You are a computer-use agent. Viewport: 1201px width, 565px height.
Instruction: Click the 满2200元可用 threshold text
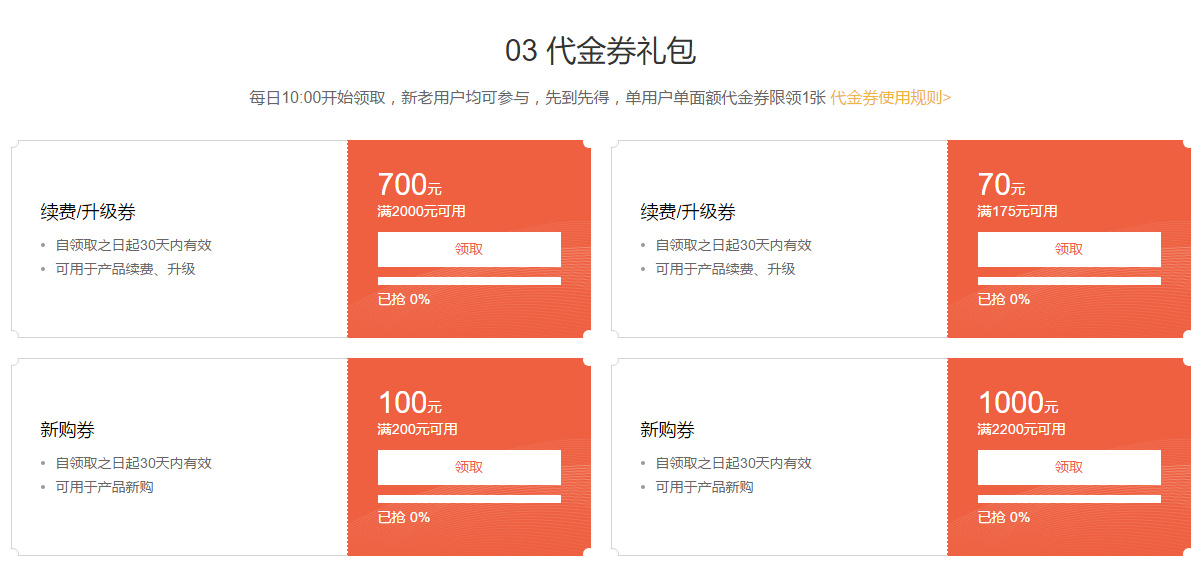click(1021, 429)
